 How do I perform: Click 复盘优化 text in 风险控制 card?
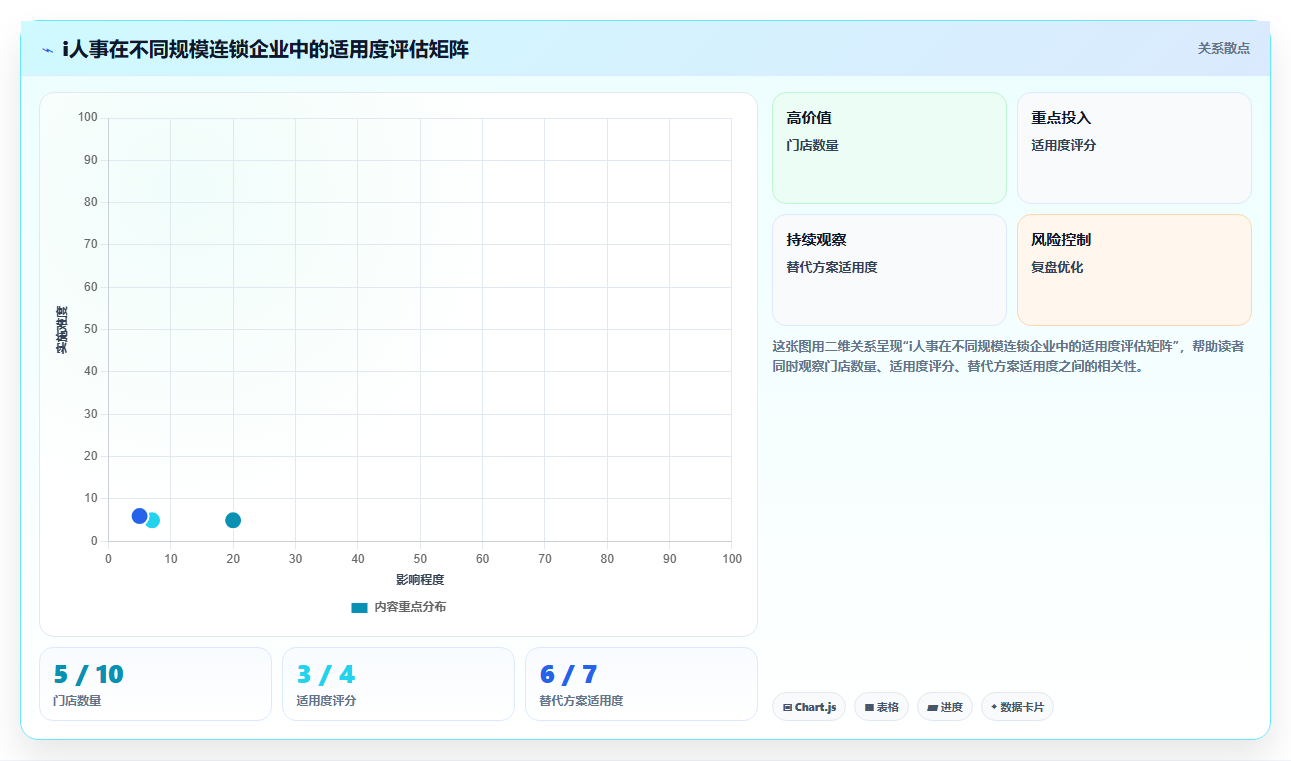point(1057,267)
